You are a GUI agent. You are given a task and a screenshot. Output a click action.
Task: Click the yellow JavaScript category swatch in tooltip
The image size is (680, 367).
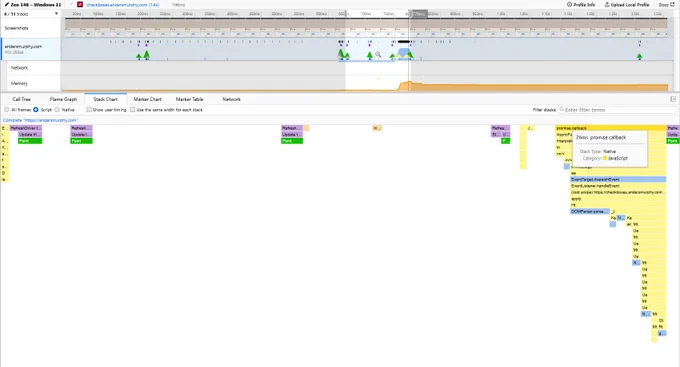point(605,158)
